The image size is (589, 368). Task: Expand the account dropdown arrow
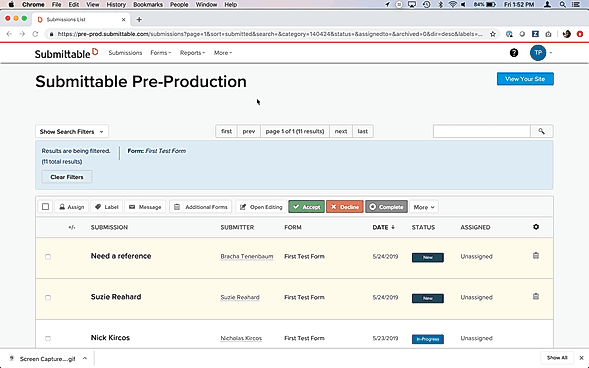point(551,53)
